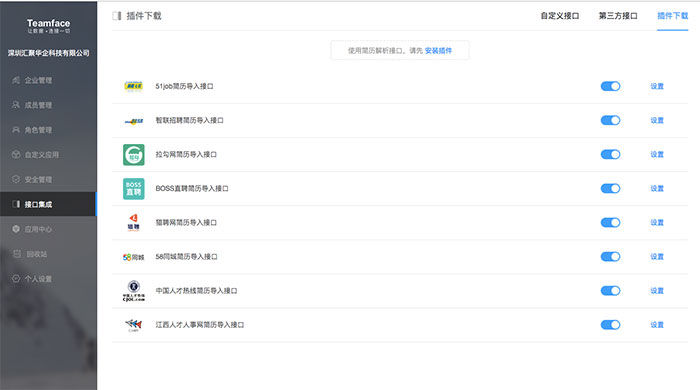Image resolution: width=700 pixels, height=390 pixels.
Task: Click the 58同城 logo icon
Action: [x=133, y=257]
